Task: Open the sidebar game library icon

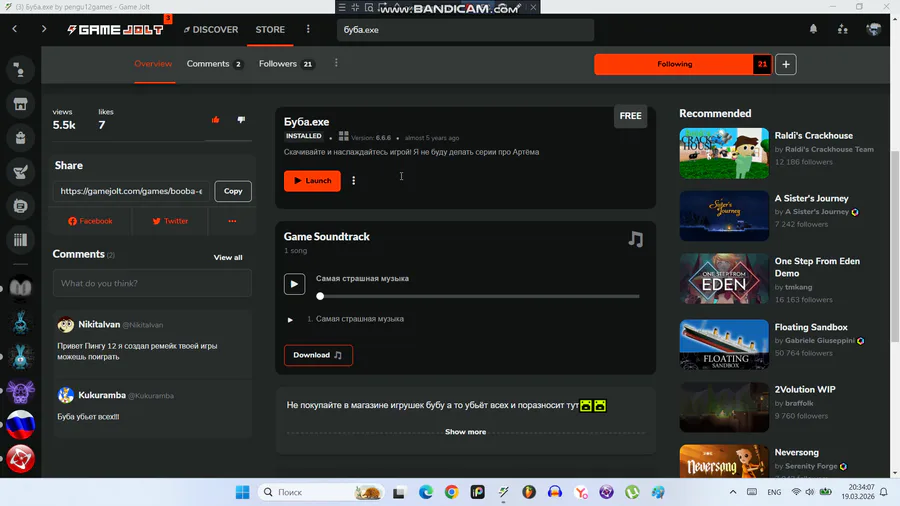Action: (21, 240)
